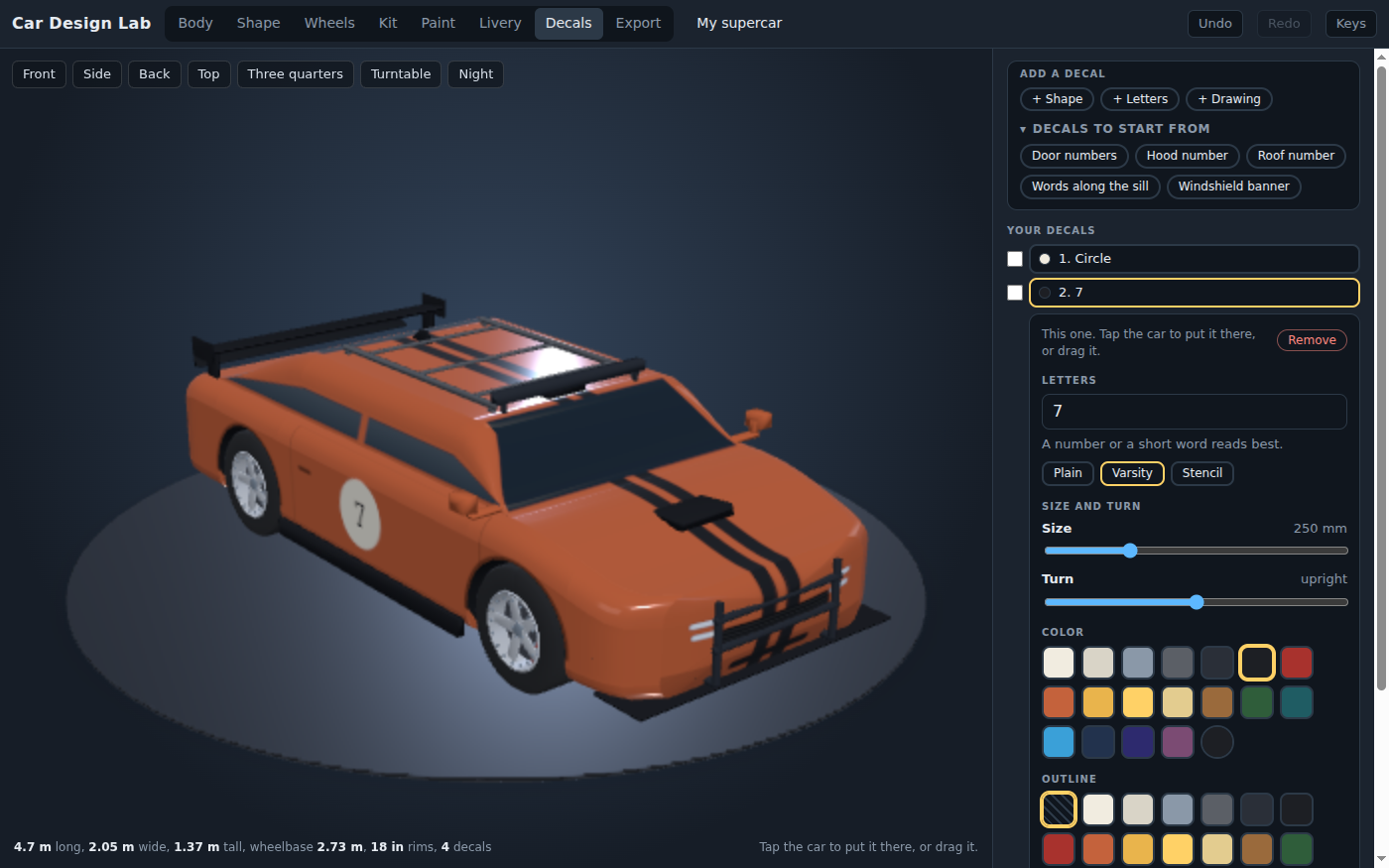
Task: Add a new Drawing decal
Action: tap(1229, 99)
